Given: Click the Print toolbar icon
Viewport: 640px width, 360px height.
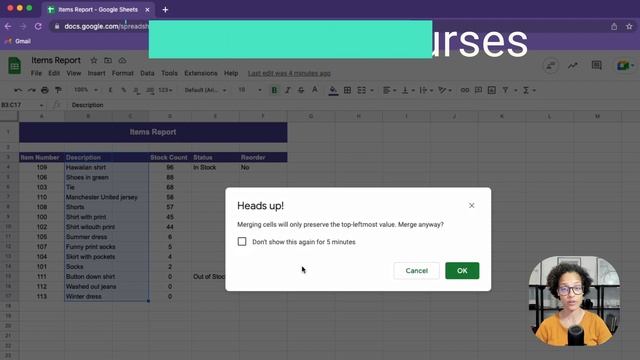Looking at the screenshot, I should 45,90.
